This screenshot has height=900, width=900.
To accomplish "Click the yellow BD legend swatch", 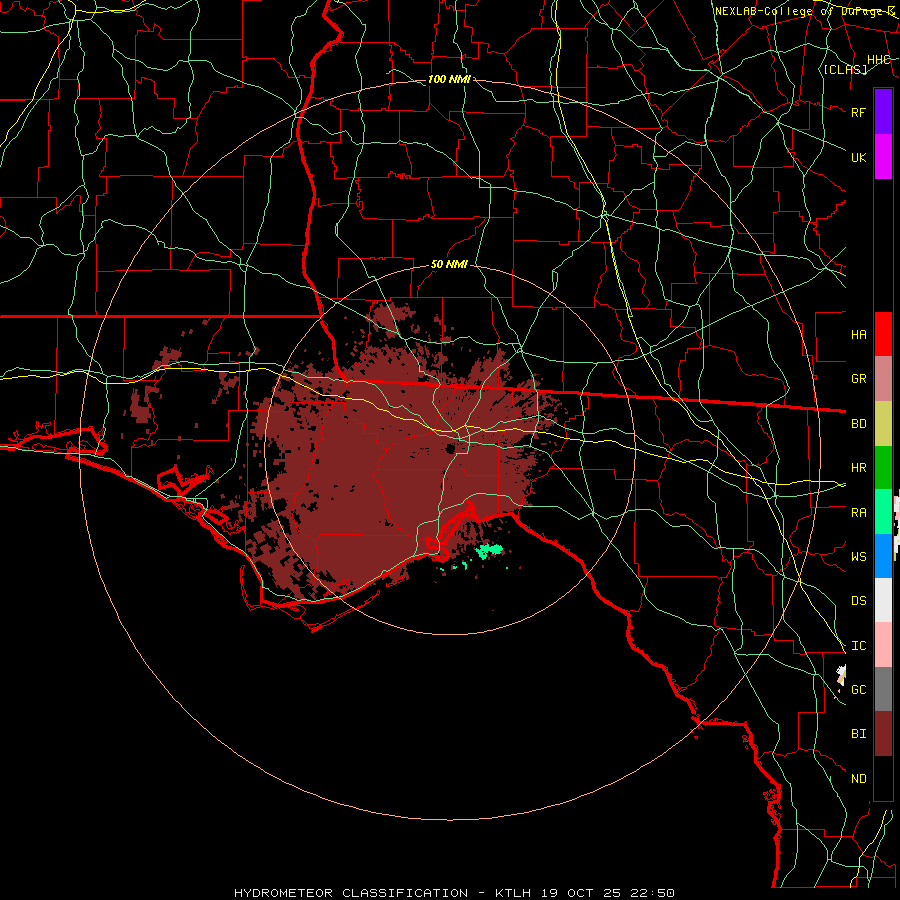I will pyautogui.click(x=883, y=423).
